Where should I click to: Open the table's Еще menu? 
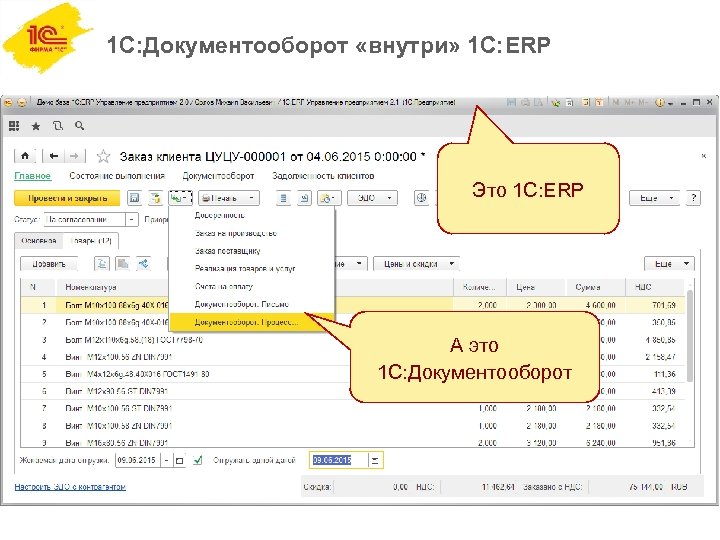click(669, 264)
